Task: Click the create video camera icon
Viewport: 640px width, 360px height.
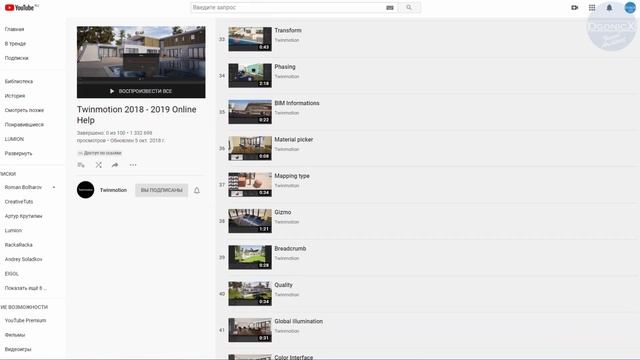Action: coord(575,7)
